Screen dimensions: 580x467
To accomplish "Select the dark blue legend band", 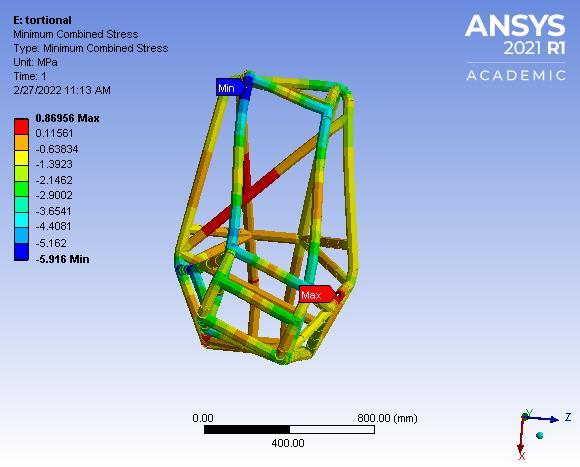I will [21, 252].
